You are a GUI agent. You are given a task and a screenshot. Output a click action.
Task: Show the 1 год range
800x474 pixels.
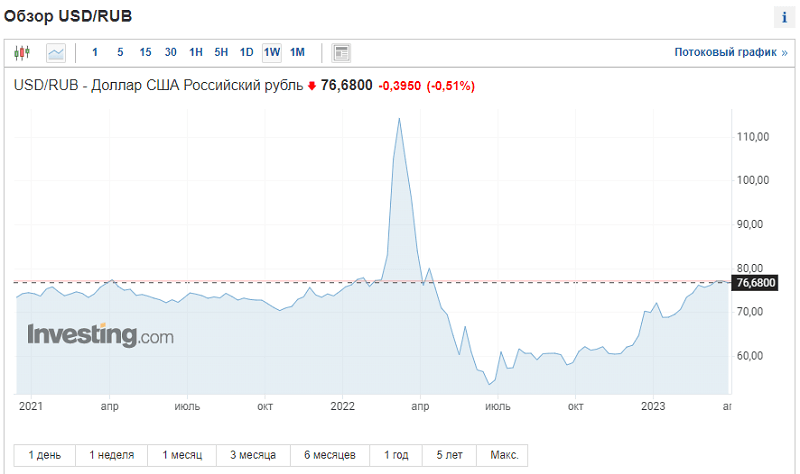pos(396,455)
